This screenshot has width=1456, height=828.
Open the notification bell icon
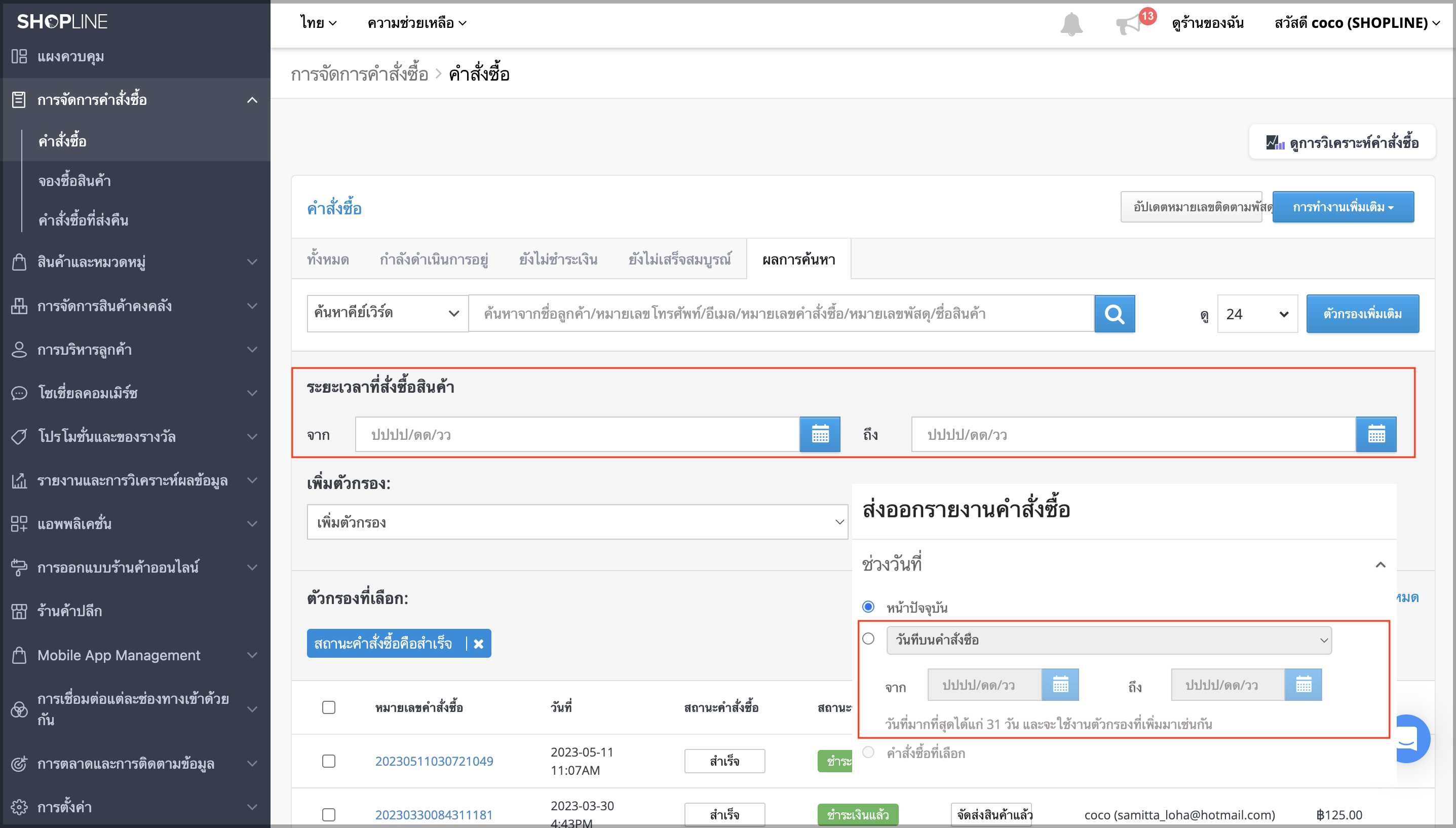click(1071, 23)
